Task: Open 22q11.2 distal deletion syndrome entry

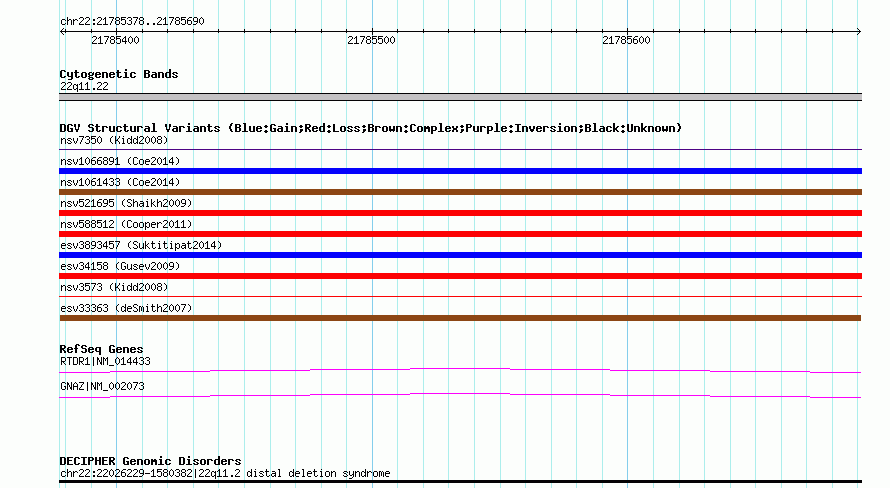Action: [225, 473]
